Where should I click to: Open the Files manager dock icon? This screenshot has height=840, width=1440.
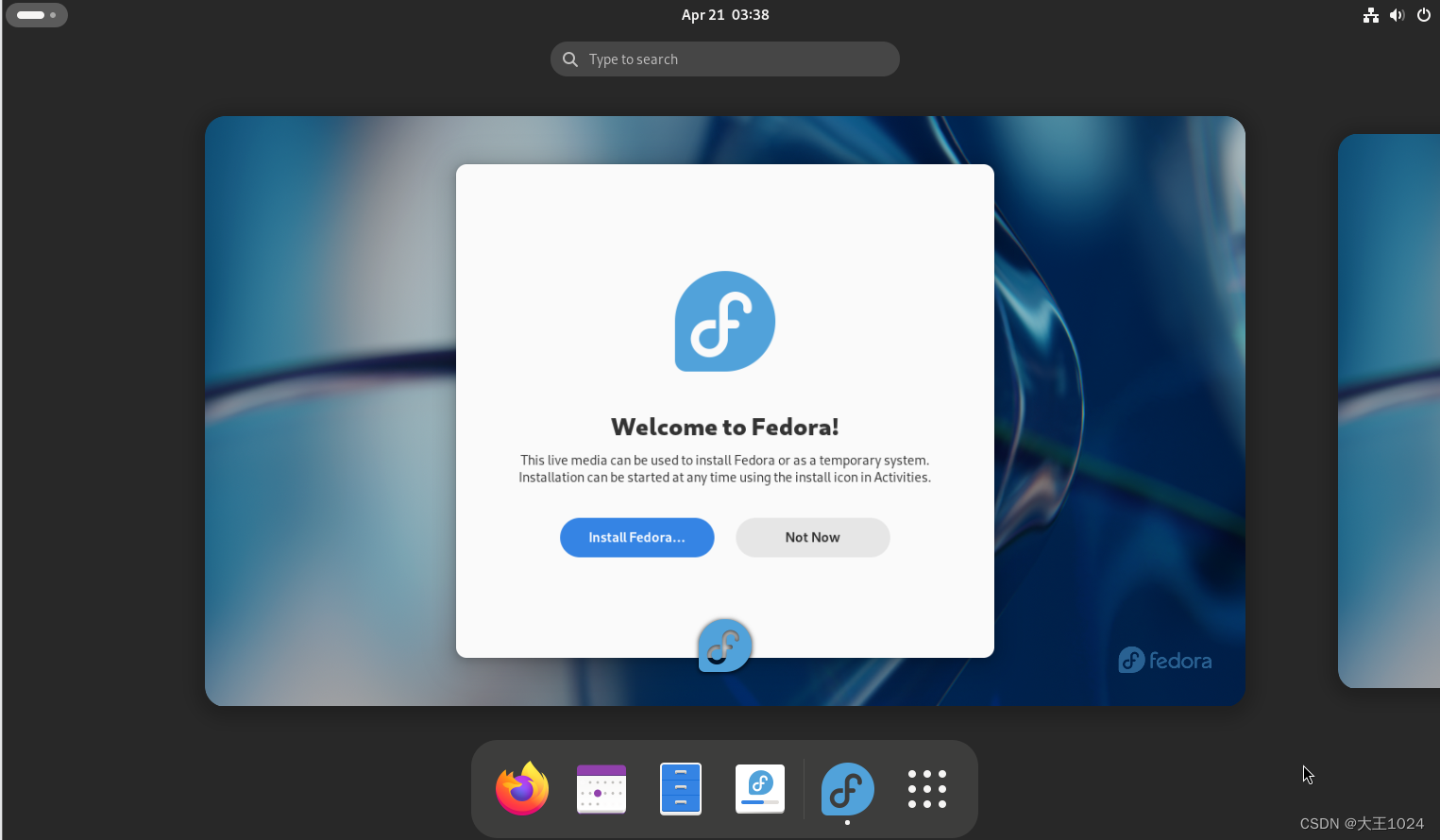681,788
